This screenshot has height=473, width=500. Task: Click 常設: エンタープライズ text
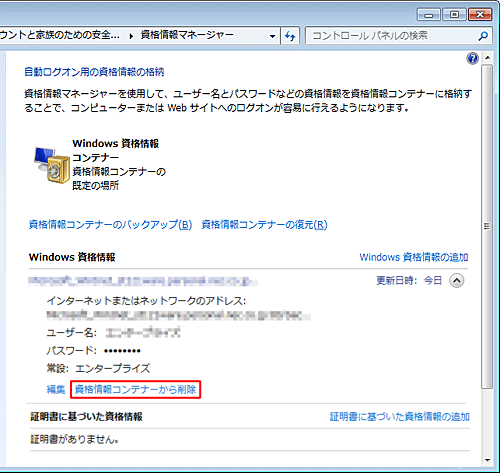click(98, 368)
